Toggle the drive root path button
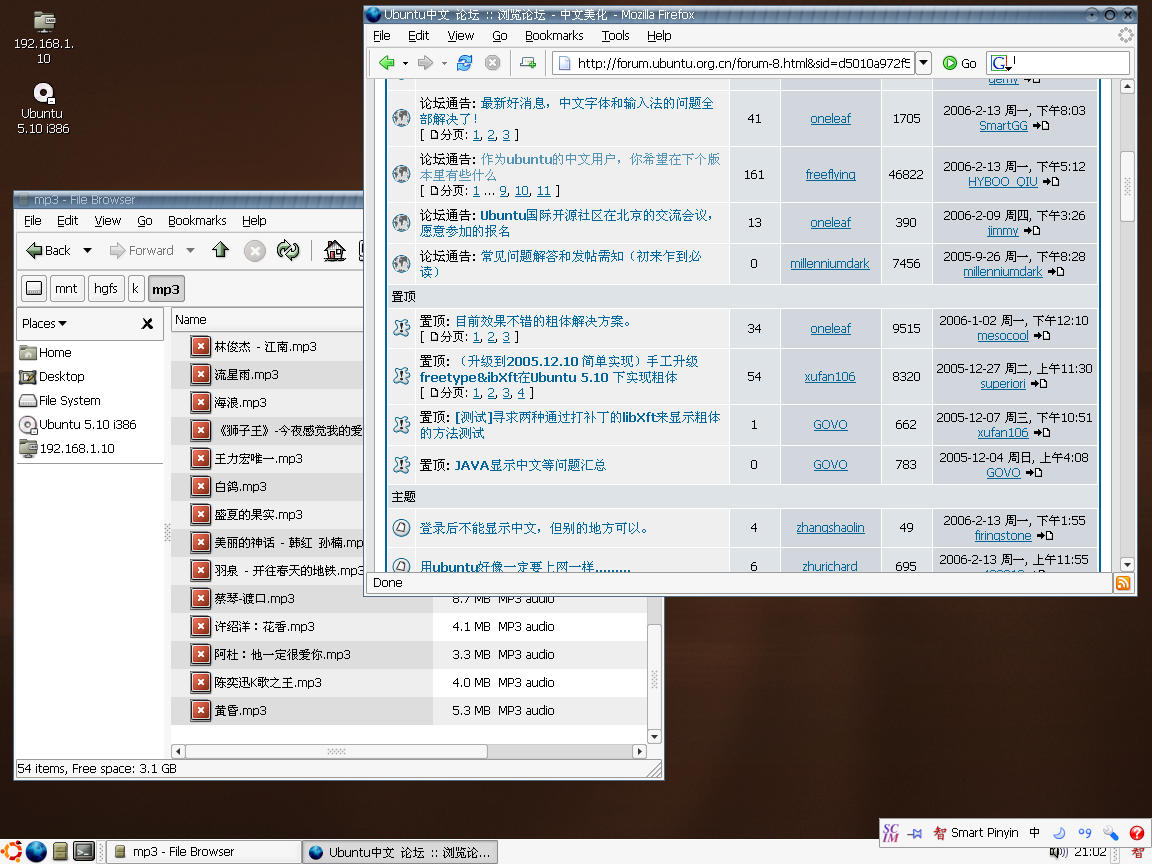Image resolution: width=1152 pixels, height=864 pixels. 34,289
